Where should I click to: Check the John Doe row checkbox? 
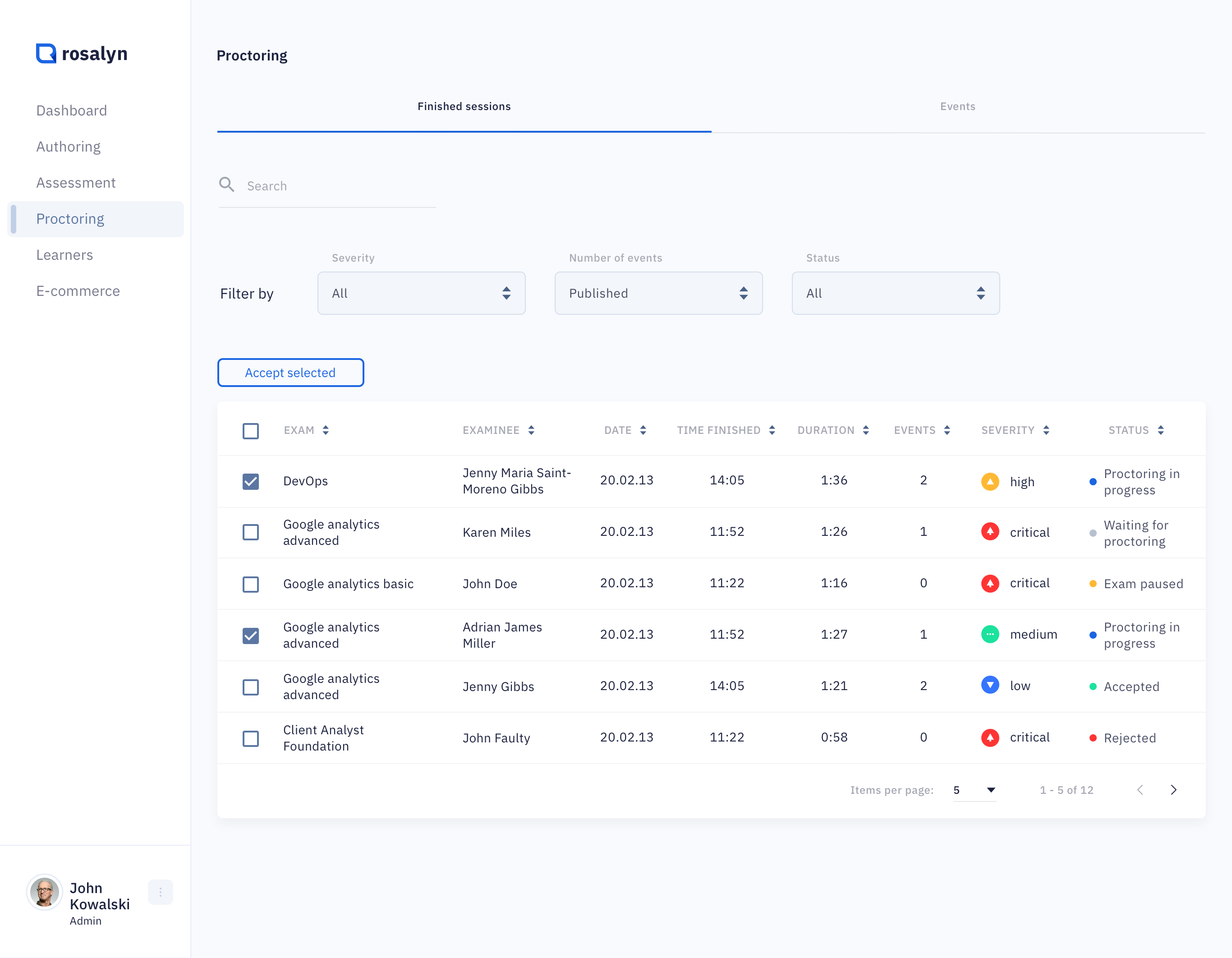tap(250, 584)
